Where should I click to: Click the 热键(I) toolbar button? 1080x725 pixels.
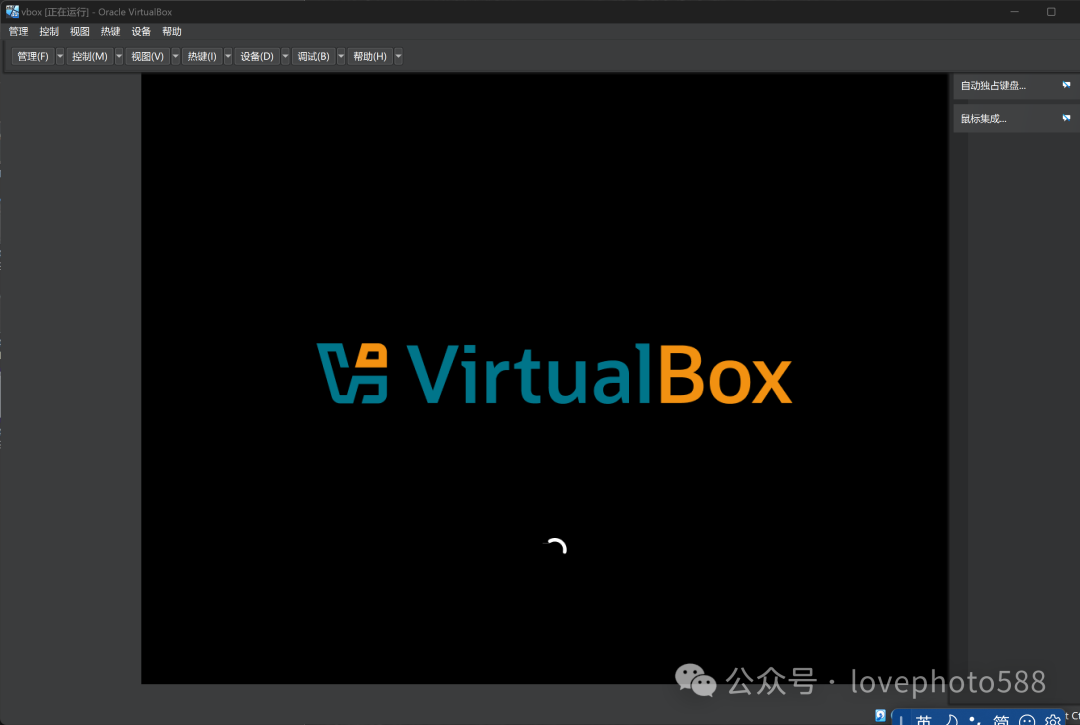(x=202, y=56)
